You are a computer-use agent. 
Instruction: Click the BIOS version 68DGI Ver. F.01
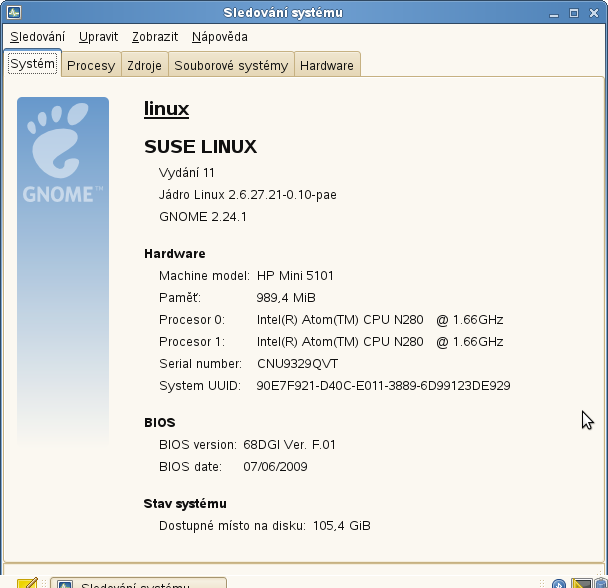(289, 444)
